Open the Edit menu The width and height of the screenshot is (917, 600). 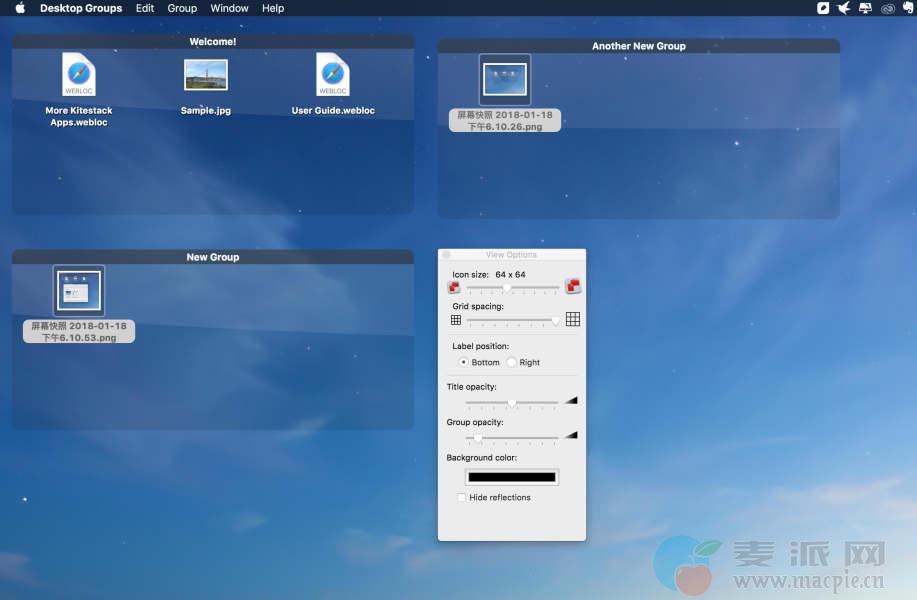tap(145, 8)
